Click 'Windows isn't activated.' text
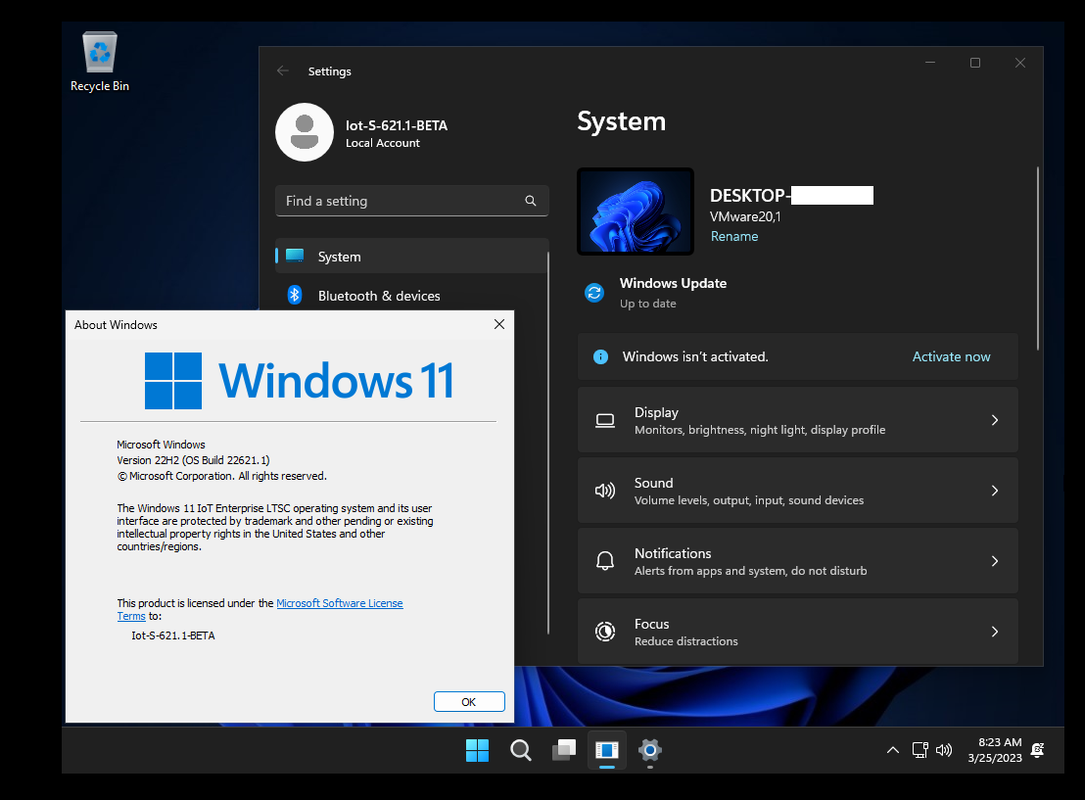 pyautogui.click(x=695, y=356)
